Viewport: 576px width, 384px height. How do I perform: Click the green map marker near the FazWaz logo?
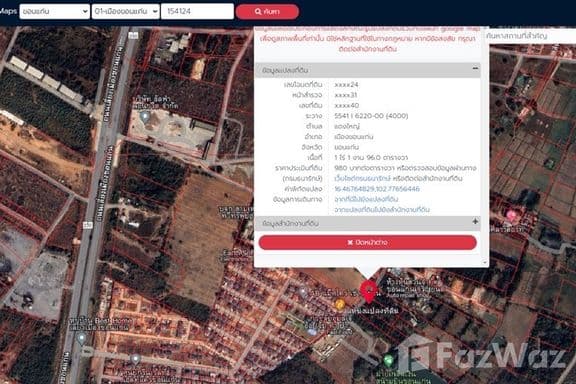click(x=388, y=360)
